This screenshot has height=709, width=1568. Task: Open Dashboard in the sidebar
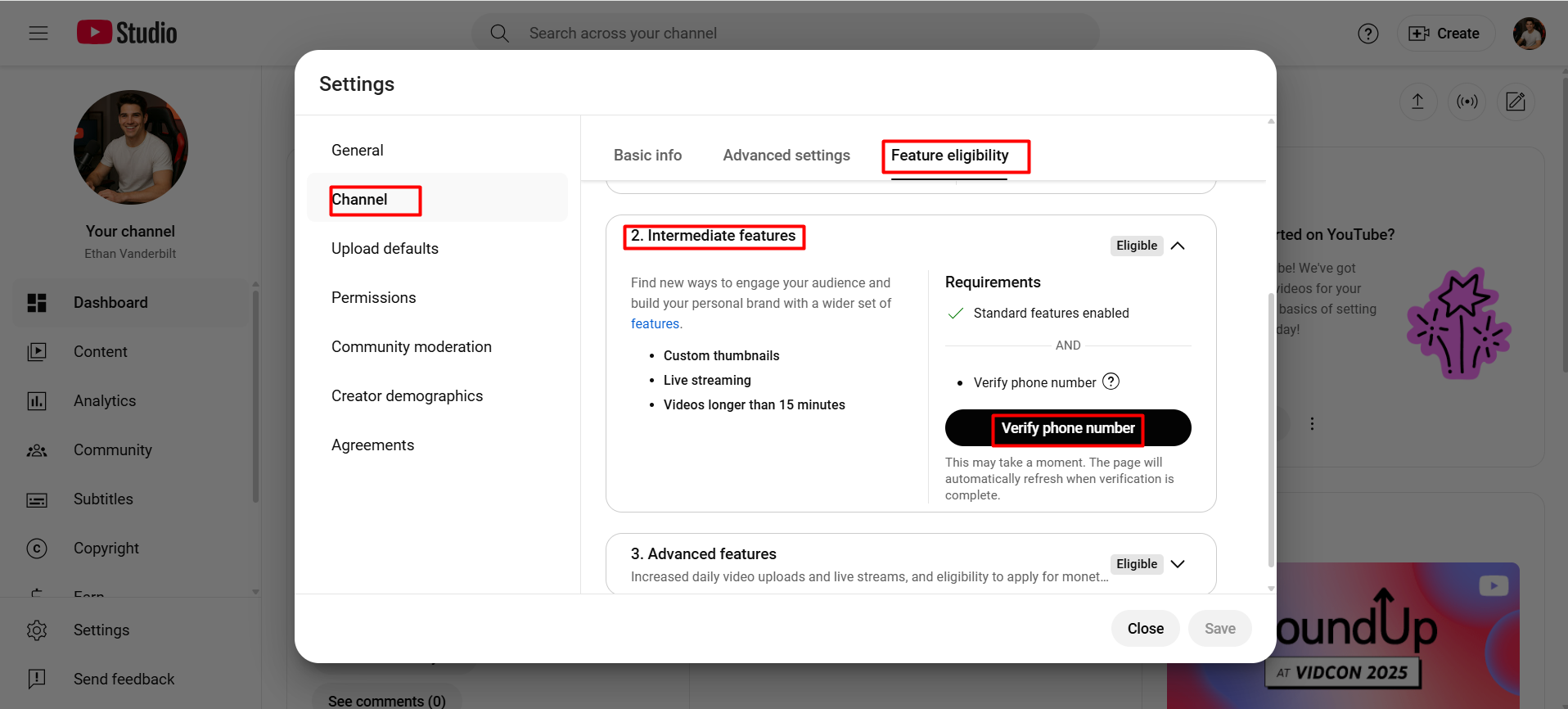131,303
